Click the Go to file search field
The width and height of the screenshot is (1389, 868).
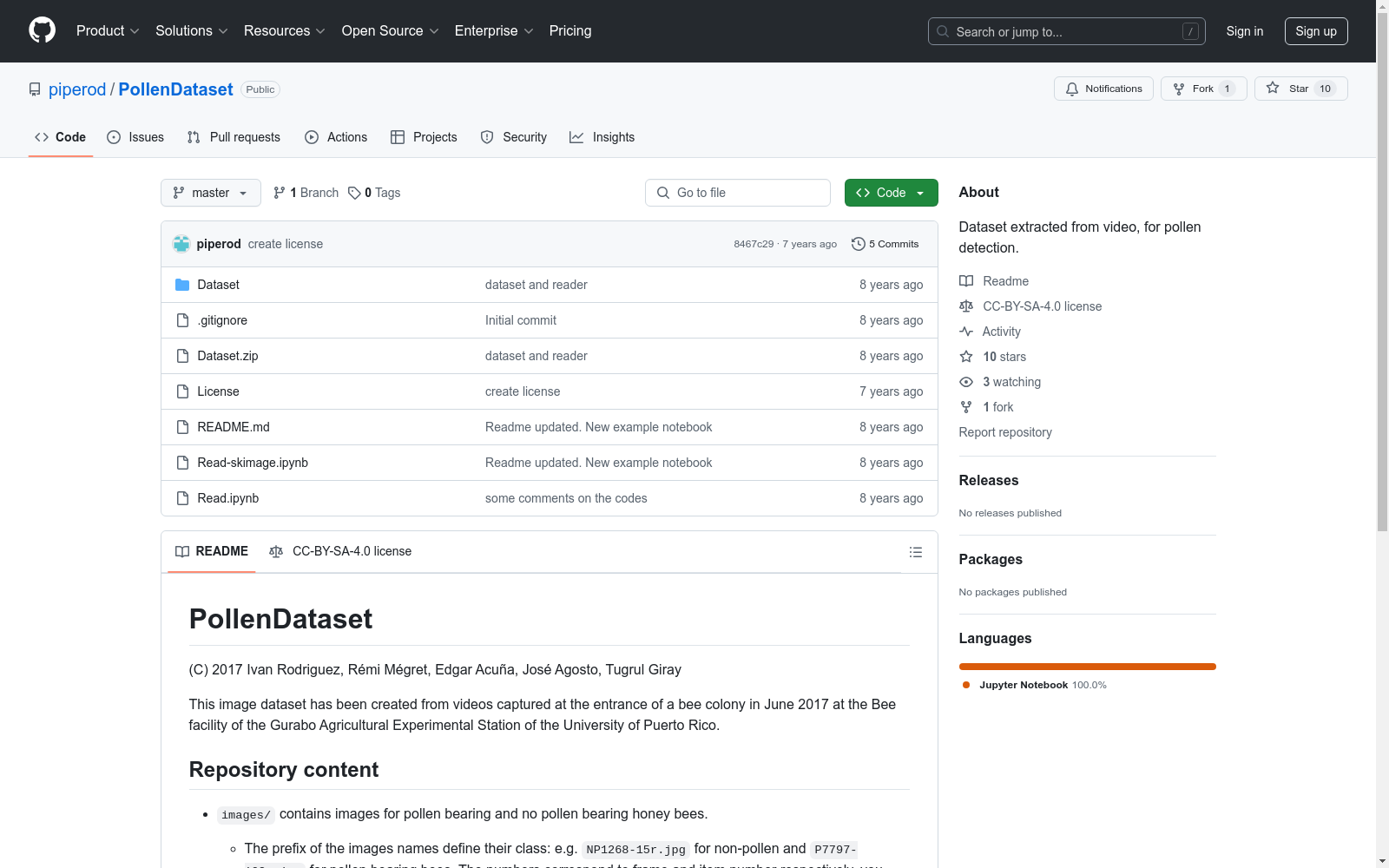738,193
